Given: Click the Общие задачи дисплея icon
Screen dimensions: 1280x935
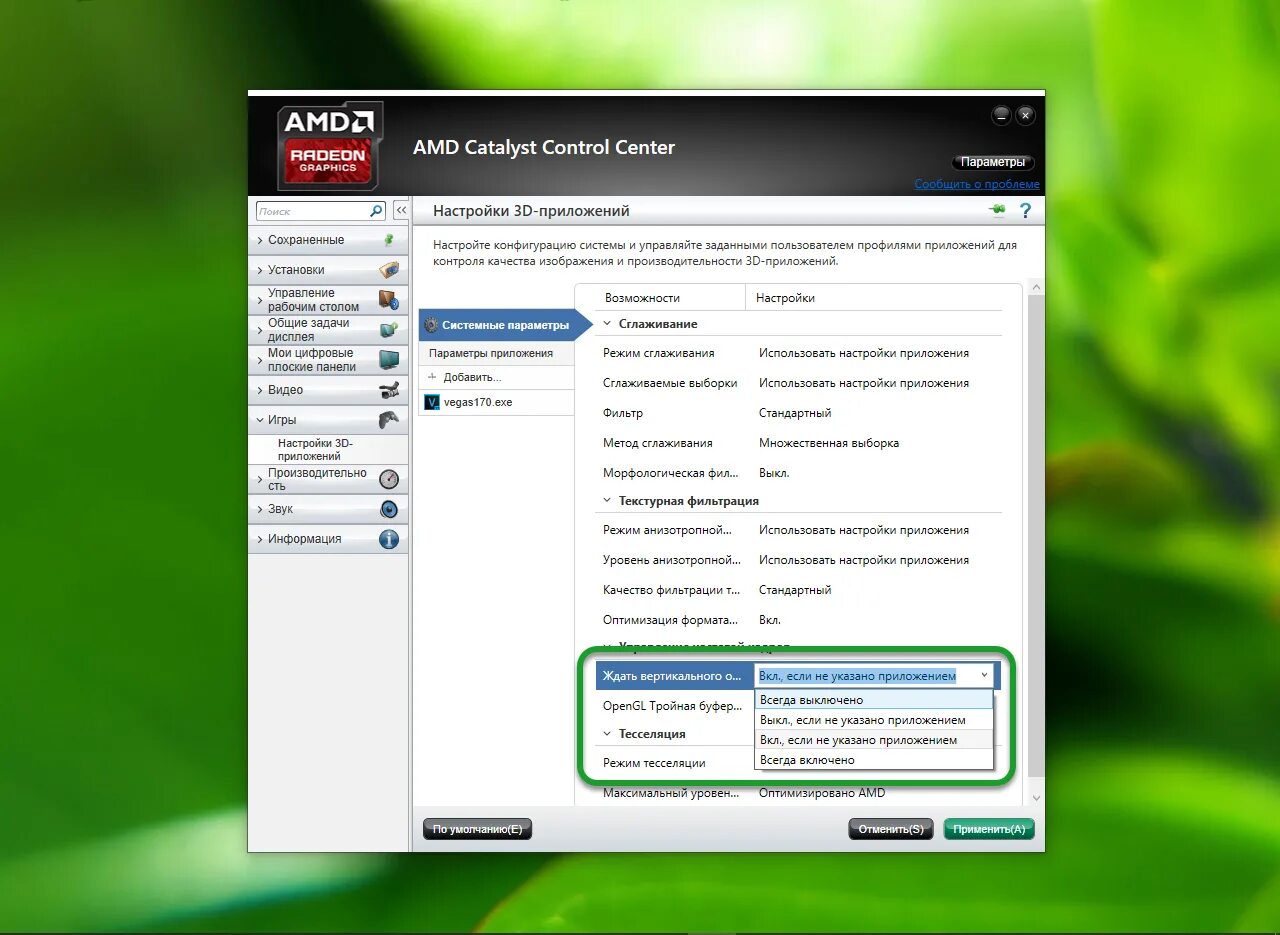Looking at the screenshot, I should [x=389, y=329].
